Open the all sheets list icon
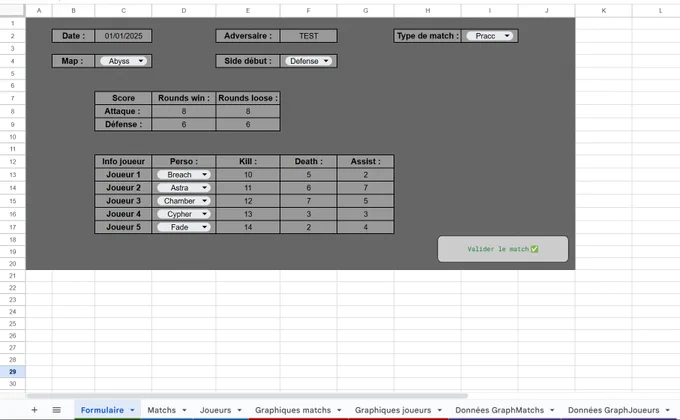 56,410
